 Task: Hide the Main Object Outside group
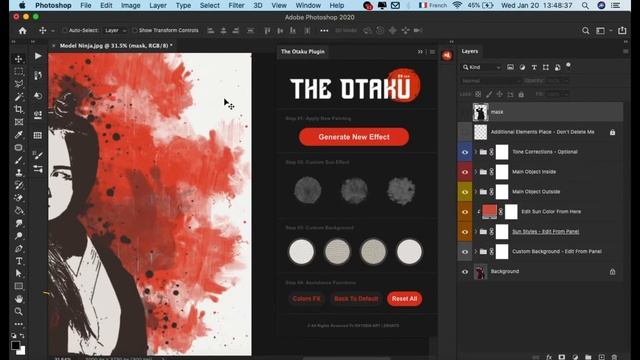point(464,192)
